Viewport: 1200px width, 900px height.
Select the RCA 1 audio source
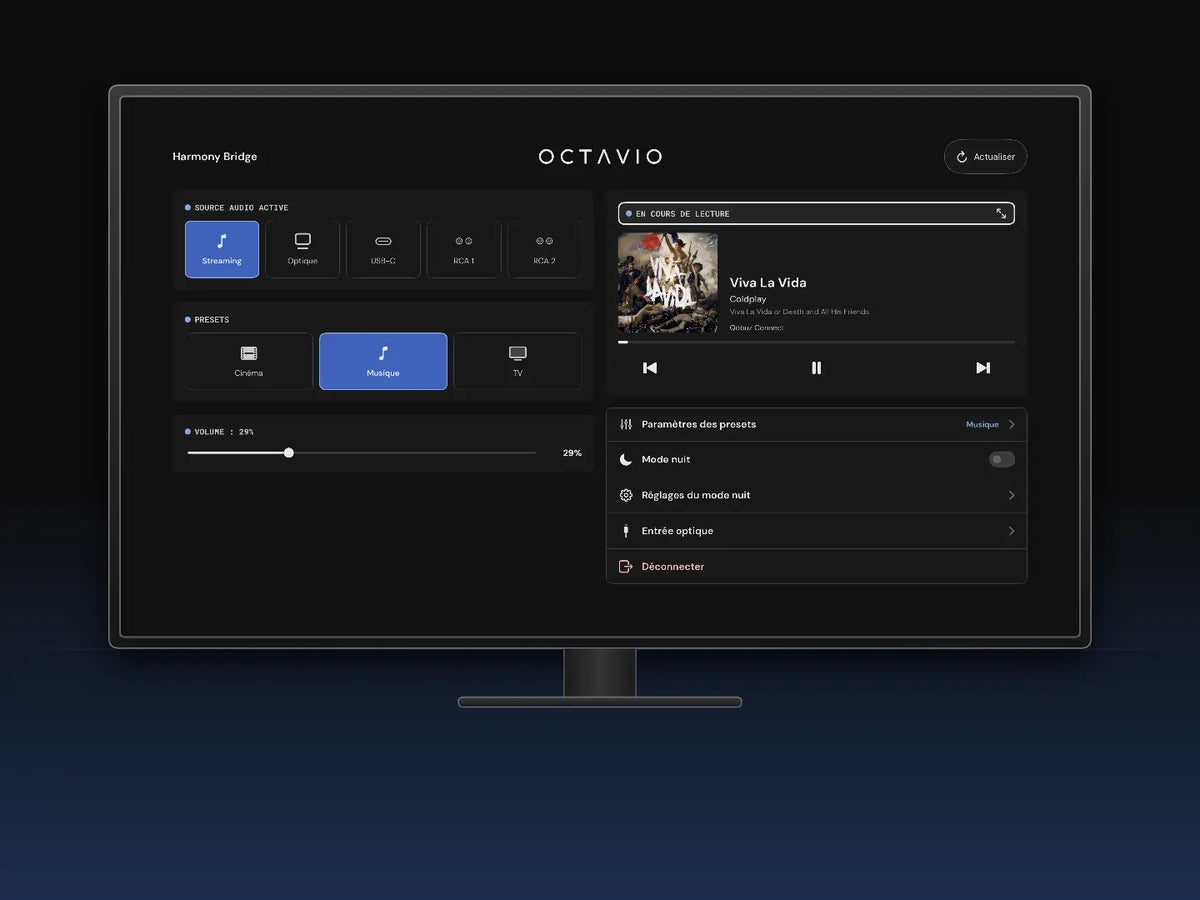(464, 249)
